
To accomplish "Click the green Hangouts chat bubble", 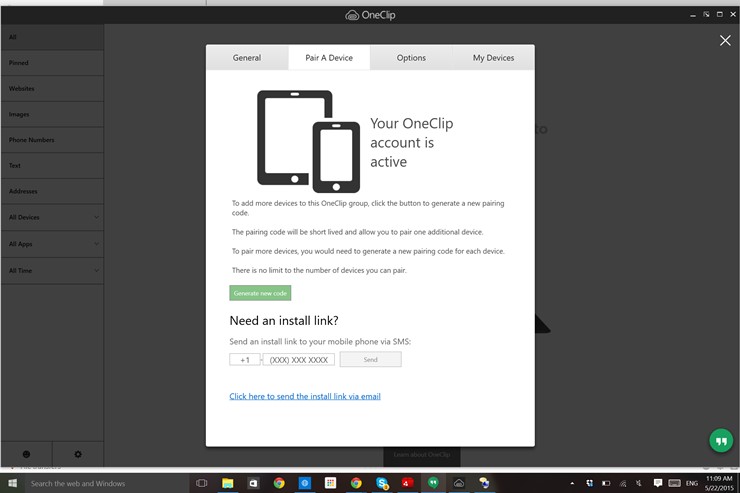I will tap(721, 441).
